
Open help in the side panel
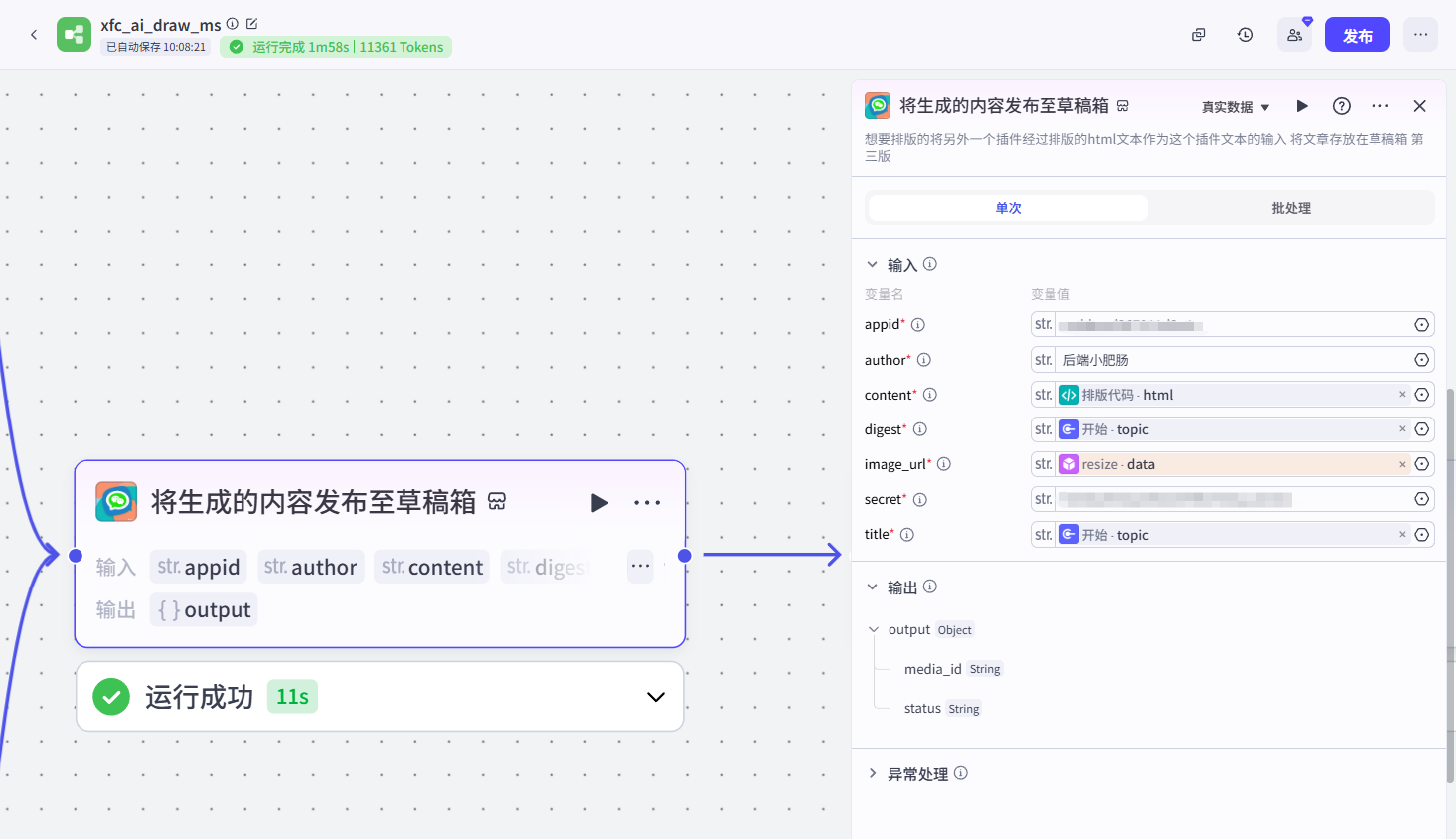pos(1342,106)
